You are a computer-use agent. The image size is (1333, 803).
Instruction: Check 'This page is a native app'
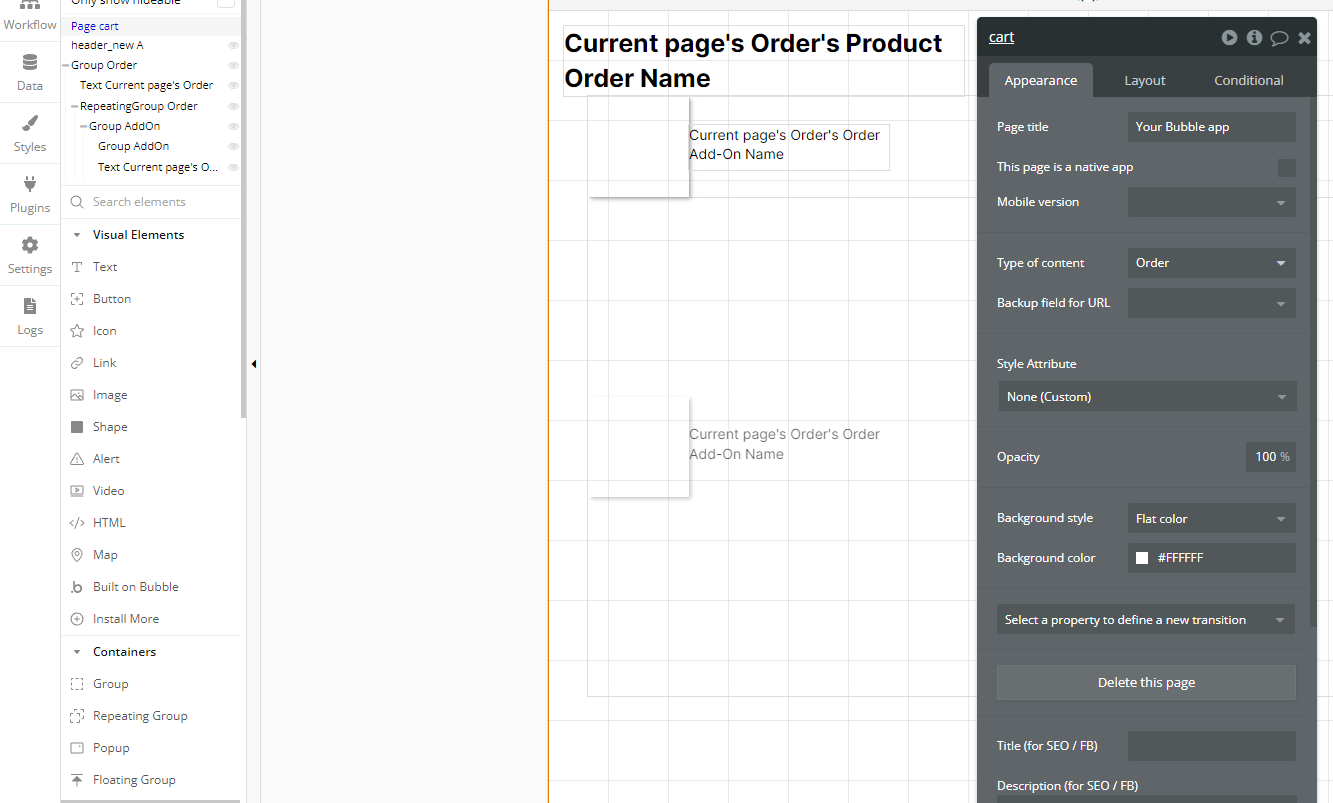coord(1287,168)
